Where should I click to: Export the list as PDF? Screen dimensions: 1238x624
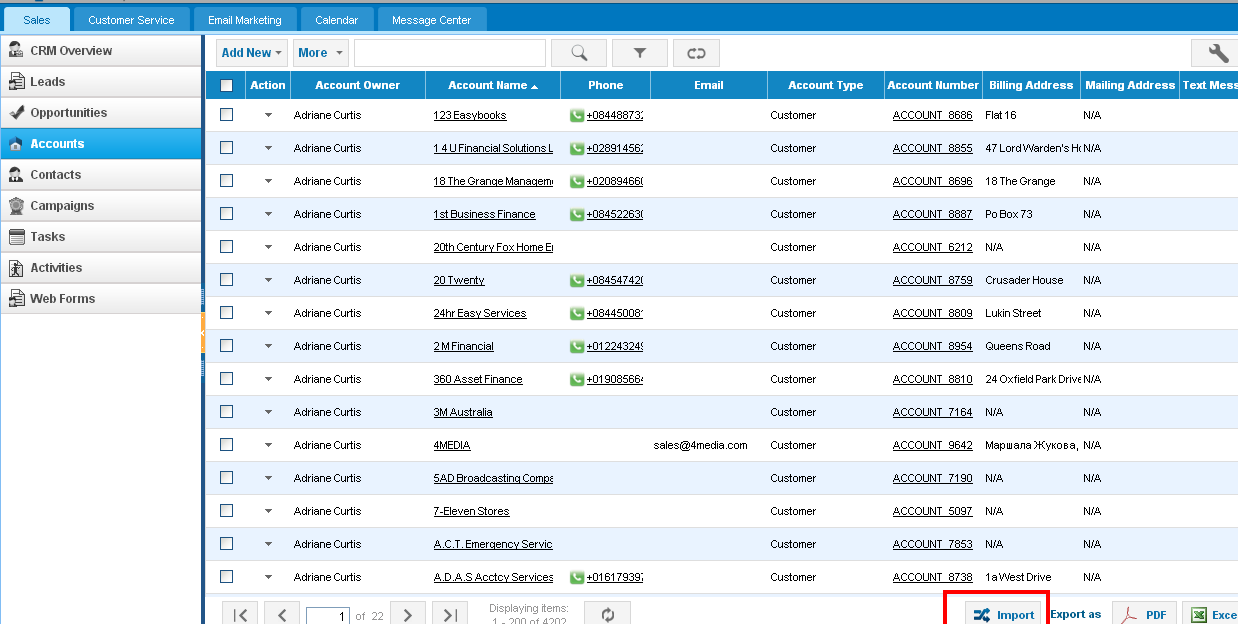[1144, 615]
